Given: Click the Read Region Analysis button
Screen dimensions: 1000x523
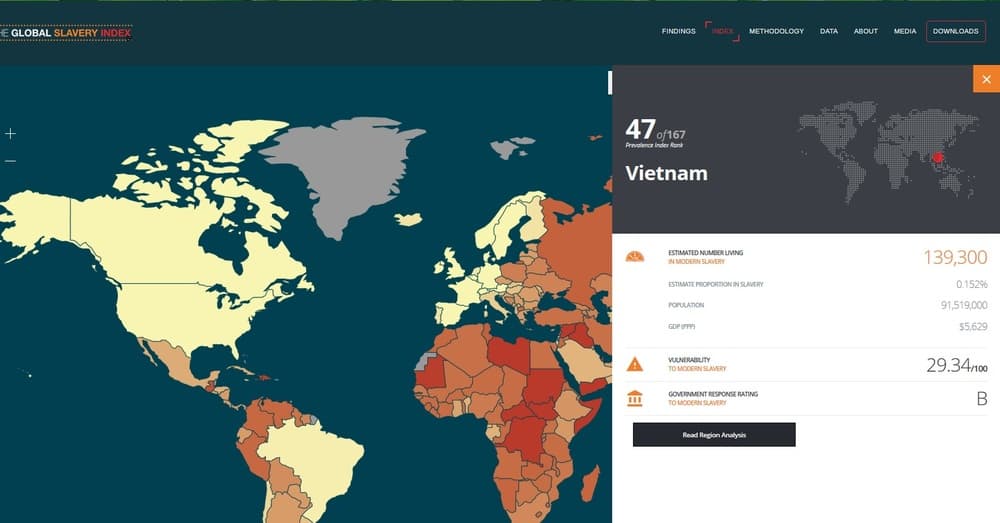Looking at the screenshot, I should click(x=714, y=435).
